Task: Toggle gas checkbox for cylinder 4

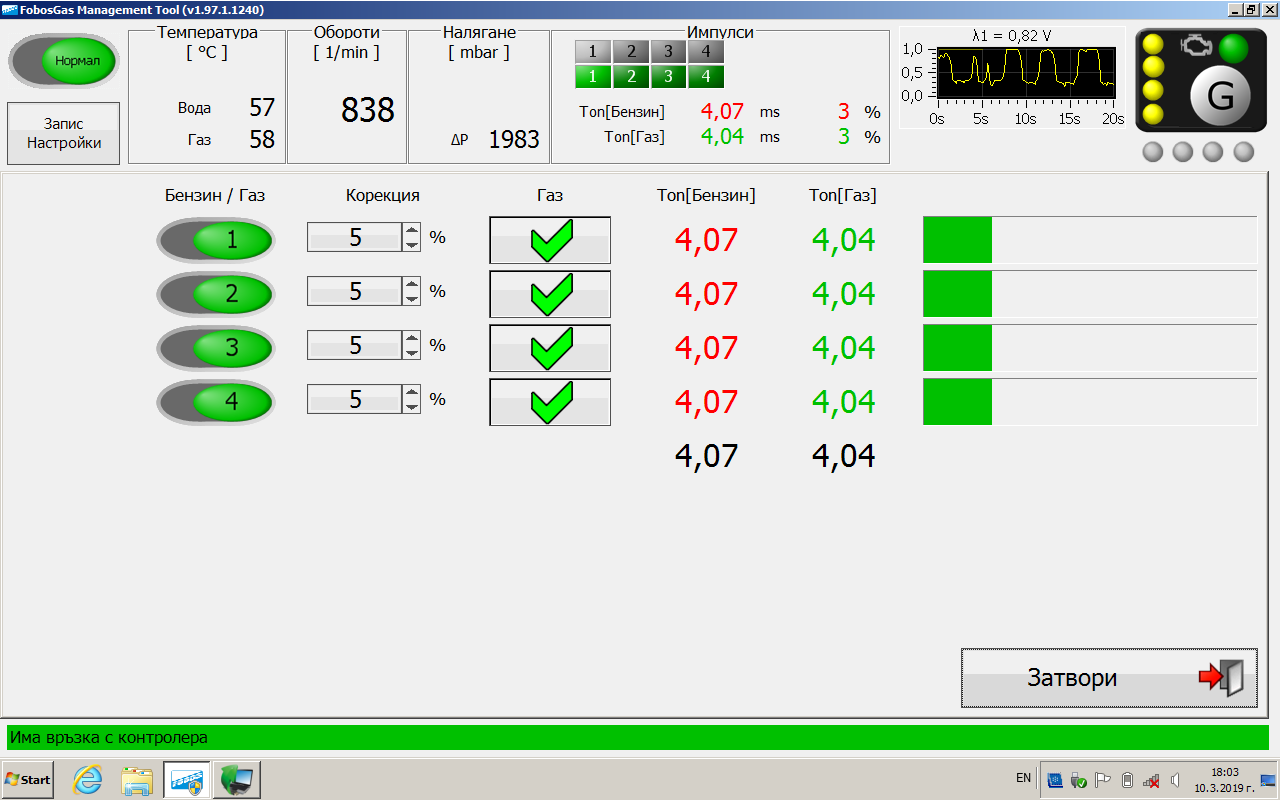Action: [550, 402]
